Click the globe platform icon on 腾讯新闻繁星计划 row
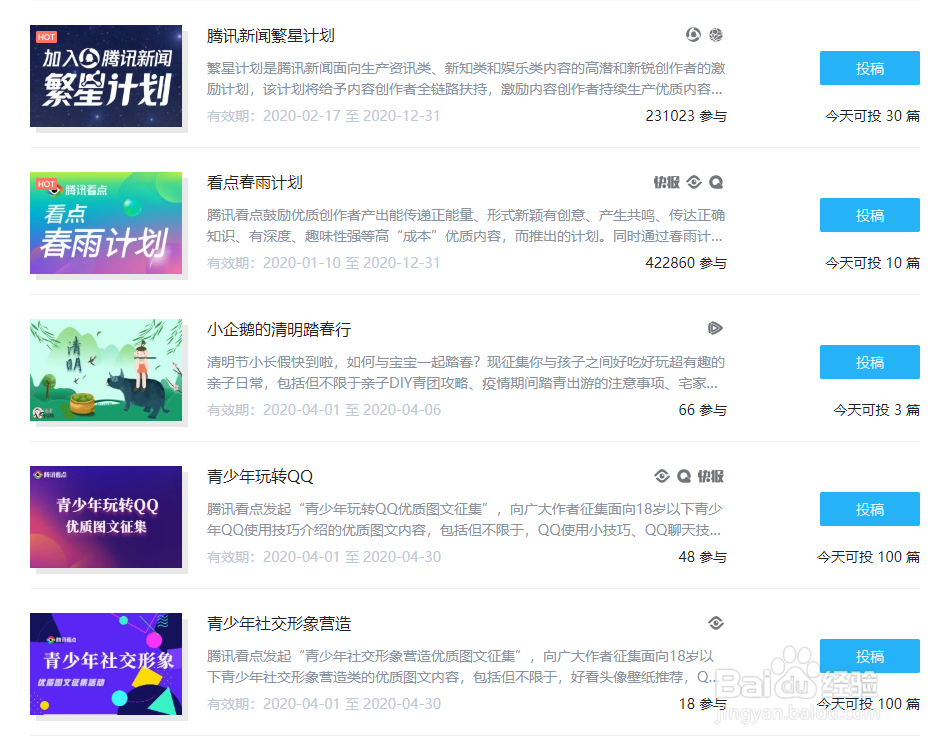 (716, 35)
